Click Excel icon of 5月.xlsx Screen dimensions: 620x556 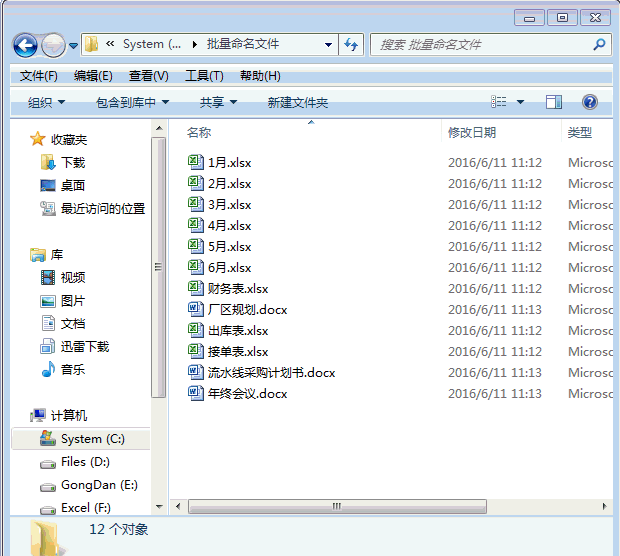tap(195, 246)
